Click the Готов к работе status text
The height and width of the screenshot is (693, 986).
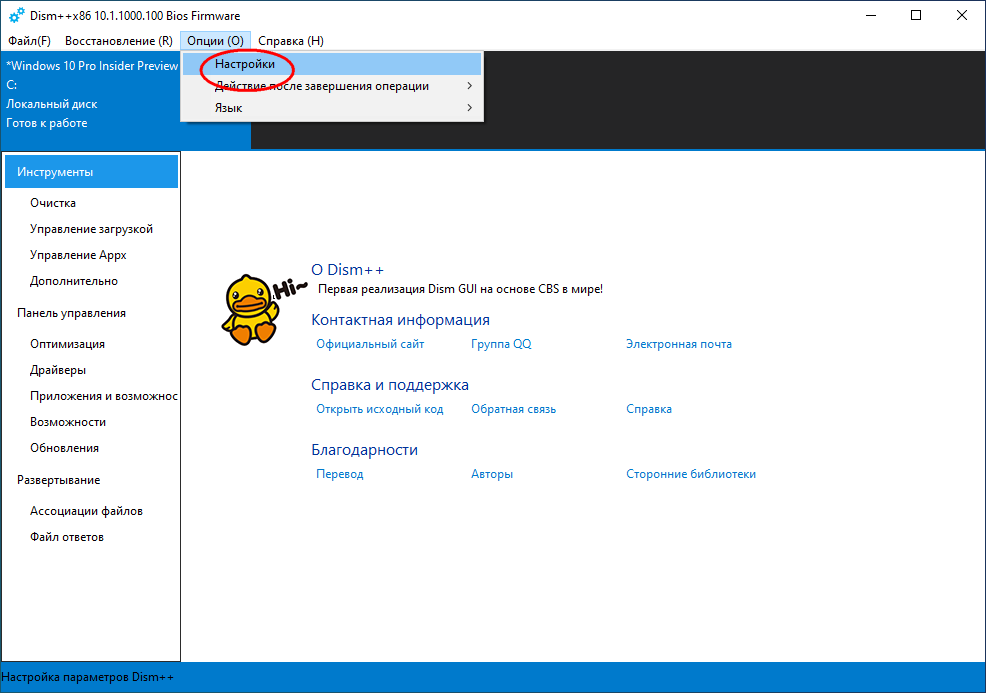[47, 123]
